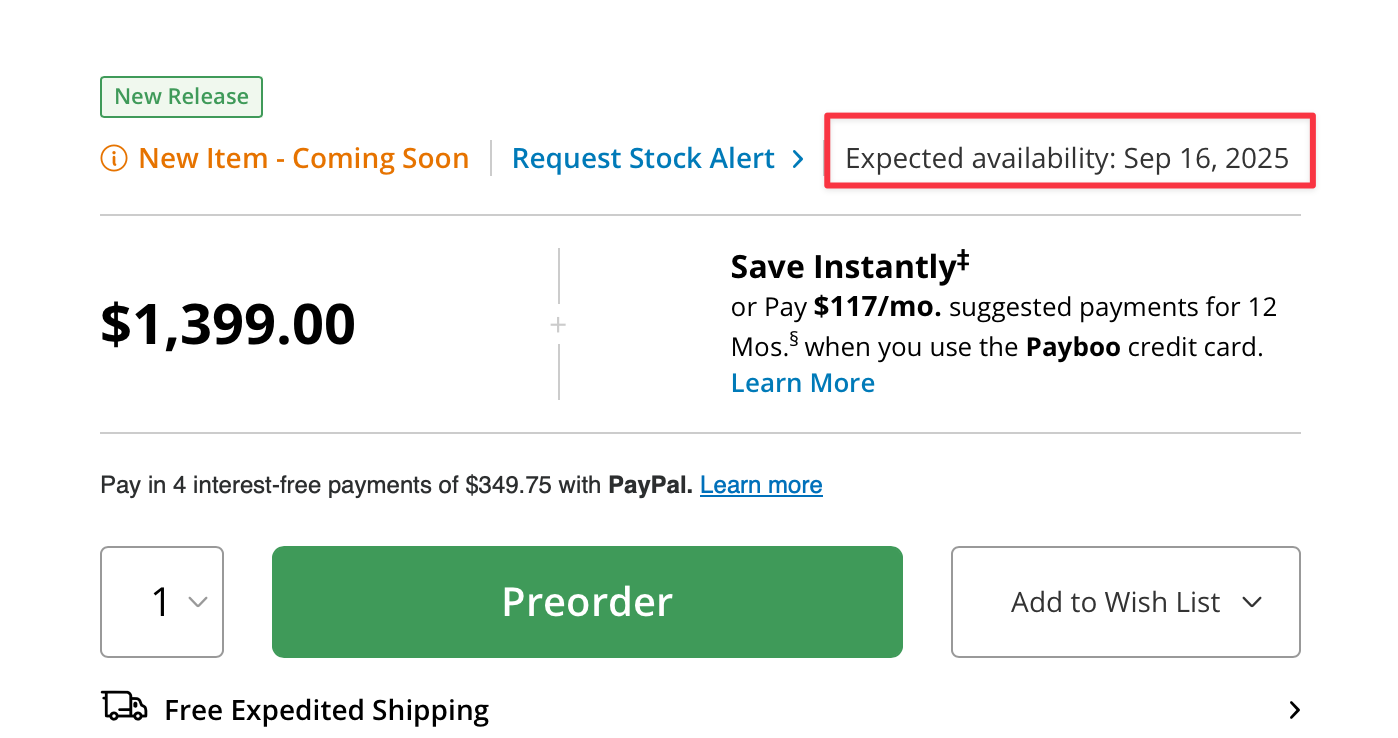Click the New Release badge

coord(181,97)
